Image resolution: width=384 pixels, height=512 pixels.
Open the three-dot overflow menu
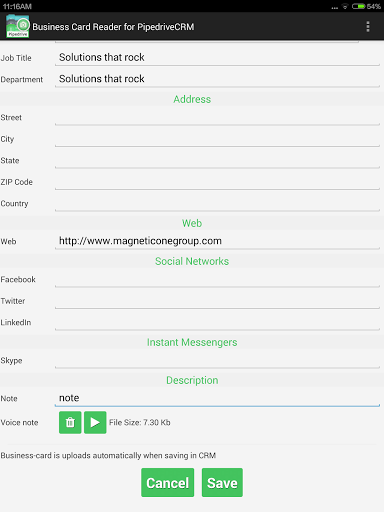coord(368,27)
